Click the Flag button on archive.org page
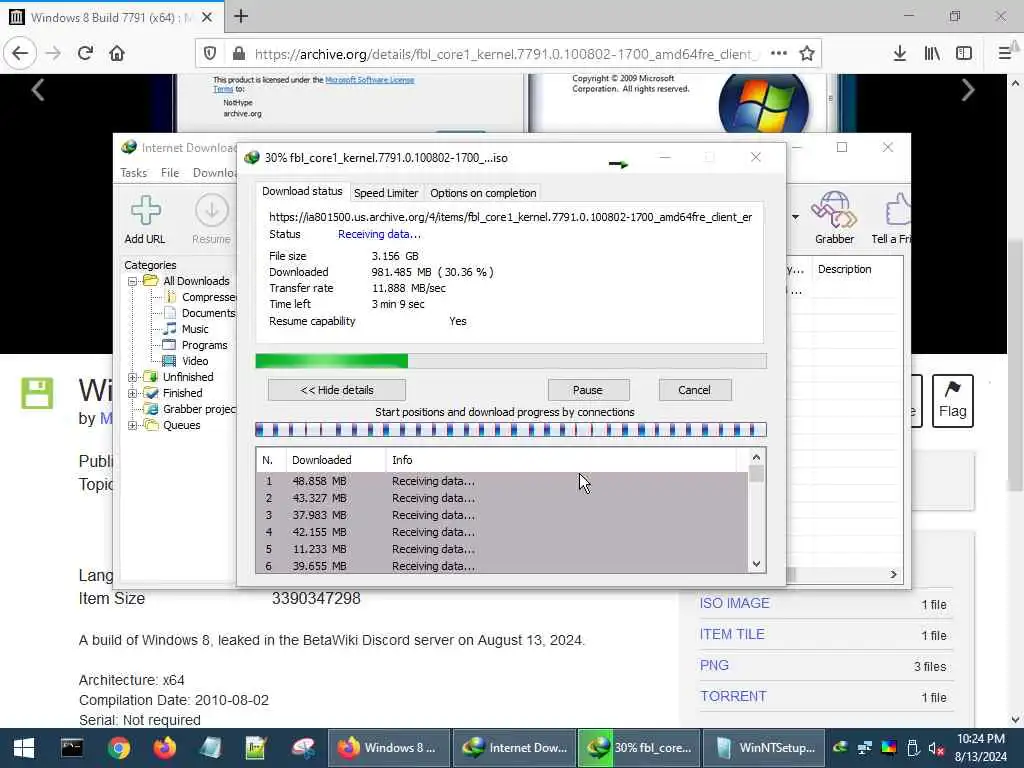This screenshot has width=1024, height=768. 953,401
